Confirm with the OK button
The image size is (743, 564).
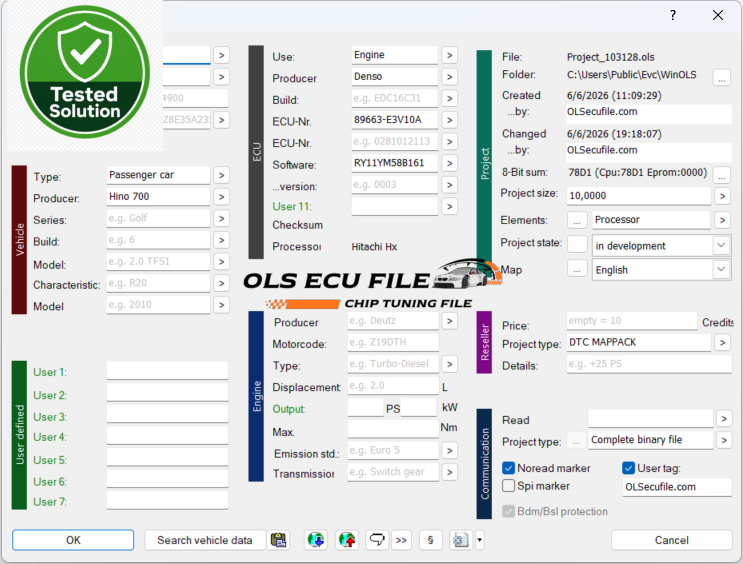click(x=73, y=540)
